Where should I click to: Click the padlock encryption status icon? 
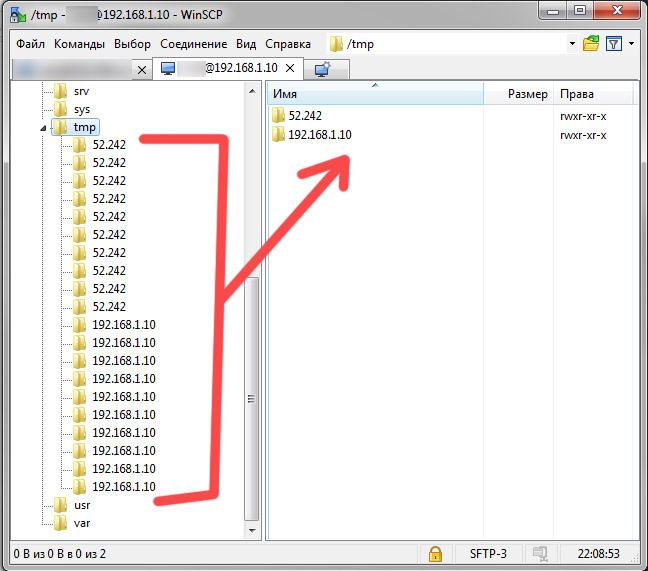coord(435,553)
